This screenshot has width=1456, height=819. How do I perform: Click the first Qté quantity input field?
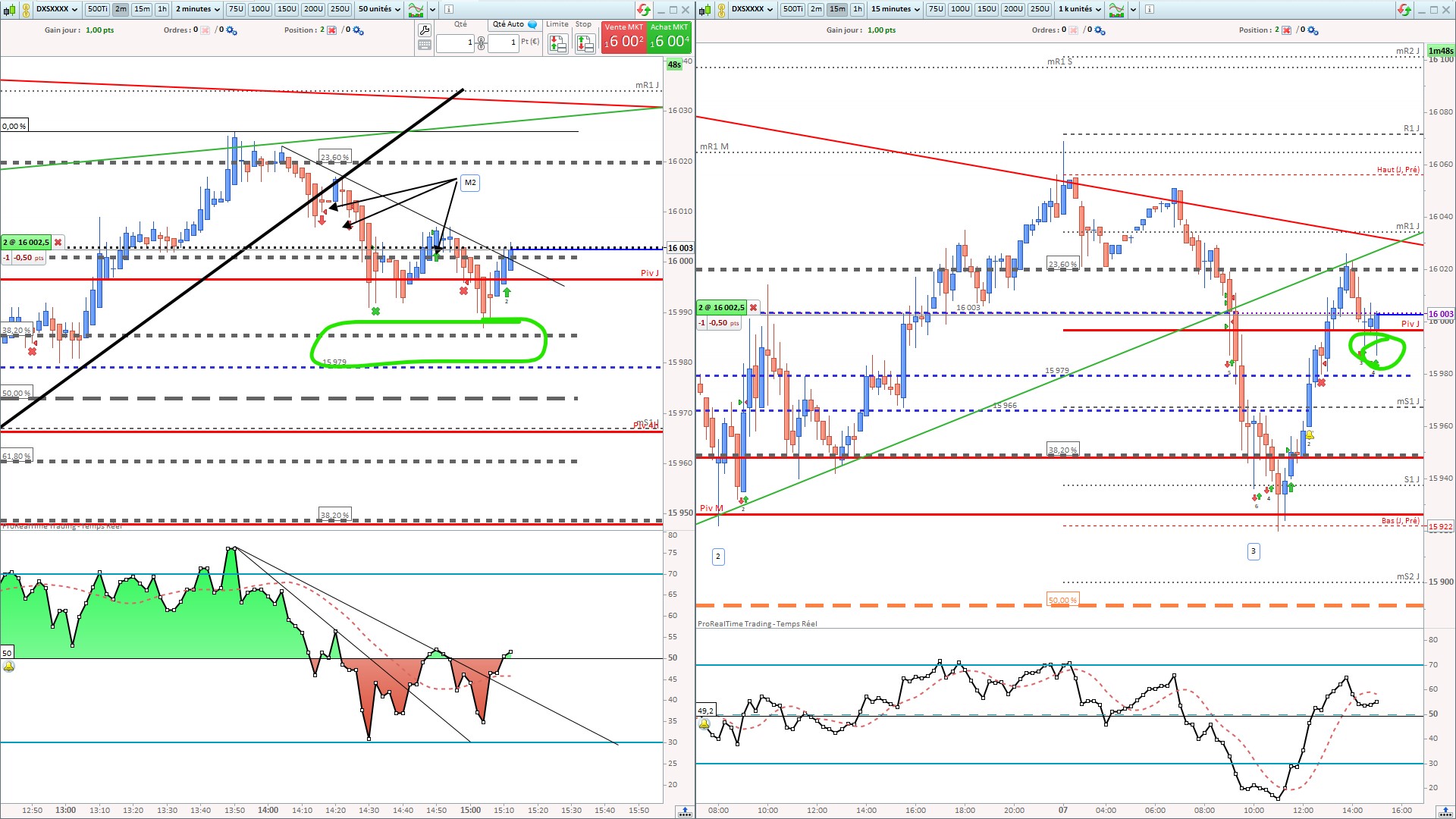[x=455, y=42]
